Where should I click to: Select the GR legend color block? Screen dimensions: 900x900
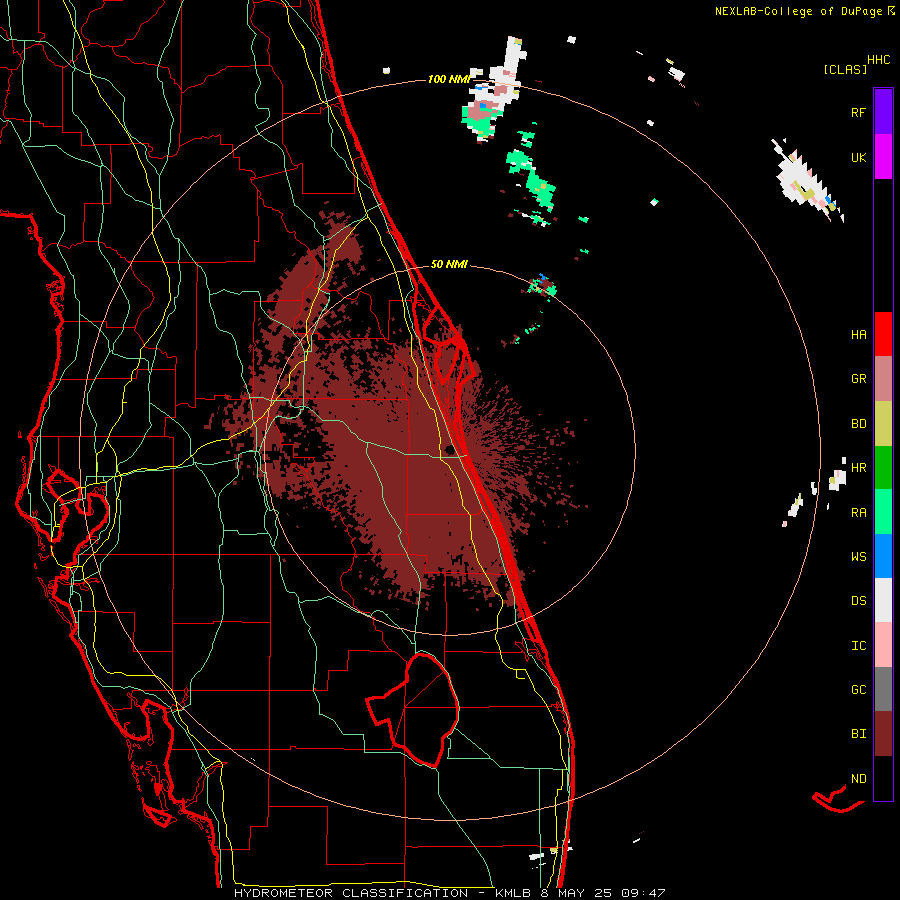click(883, 379)
